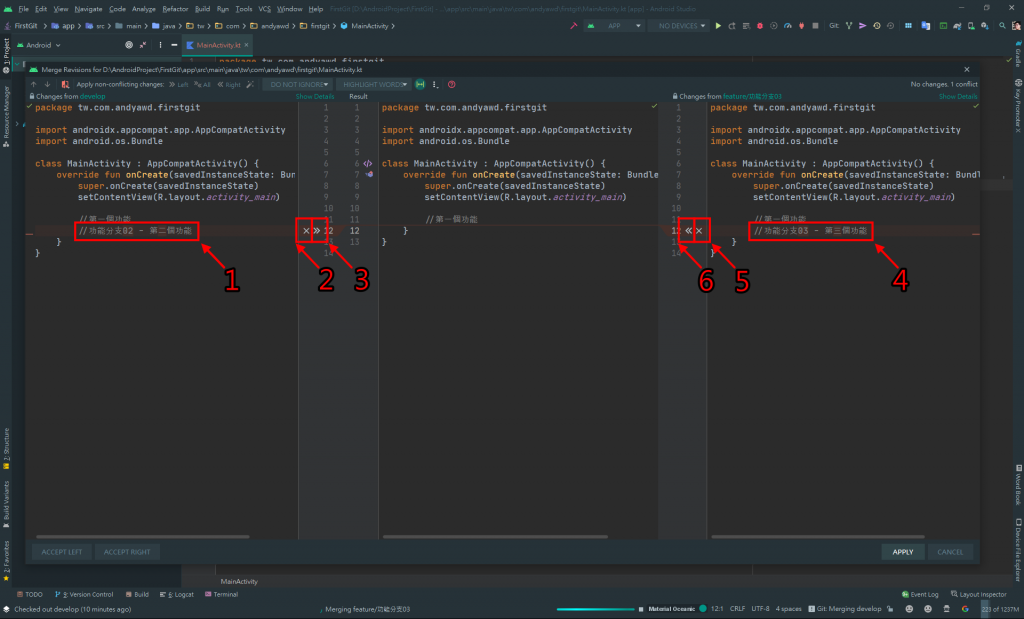The image size is (1024, 619).
Task: Open the merge dialog help icon
Action: 451,84
